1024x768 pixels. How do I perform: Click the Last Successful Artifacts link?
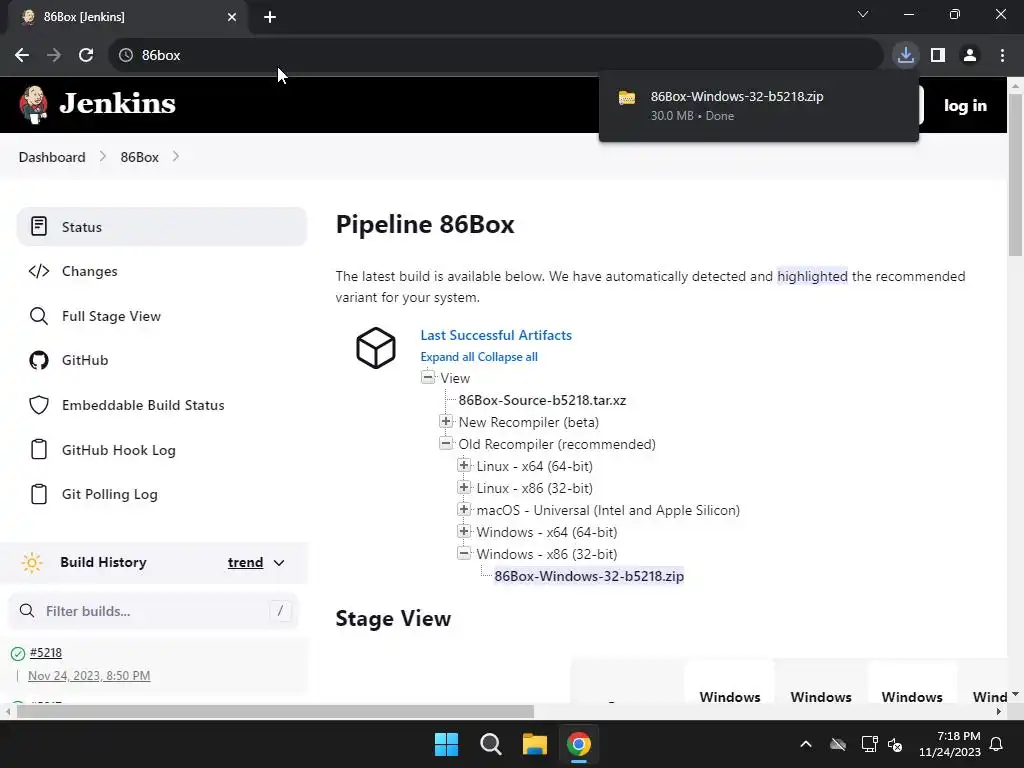click(x=496, y=335)
